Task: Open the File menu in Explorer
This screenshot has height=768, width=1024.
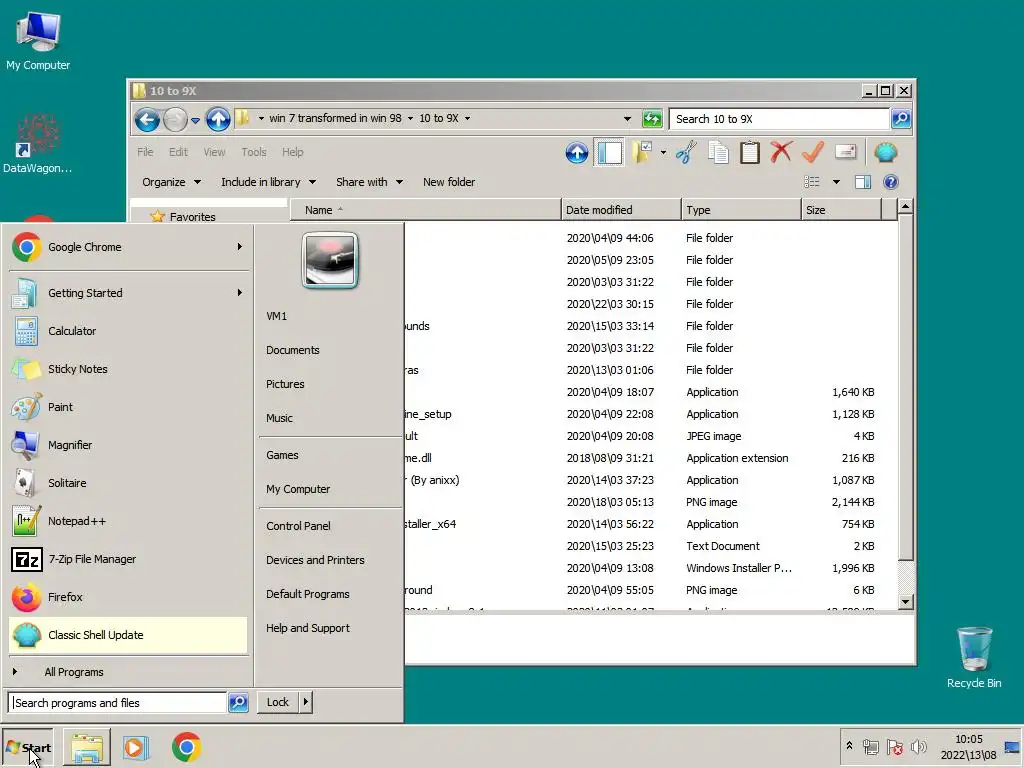Action: [145, 152]
